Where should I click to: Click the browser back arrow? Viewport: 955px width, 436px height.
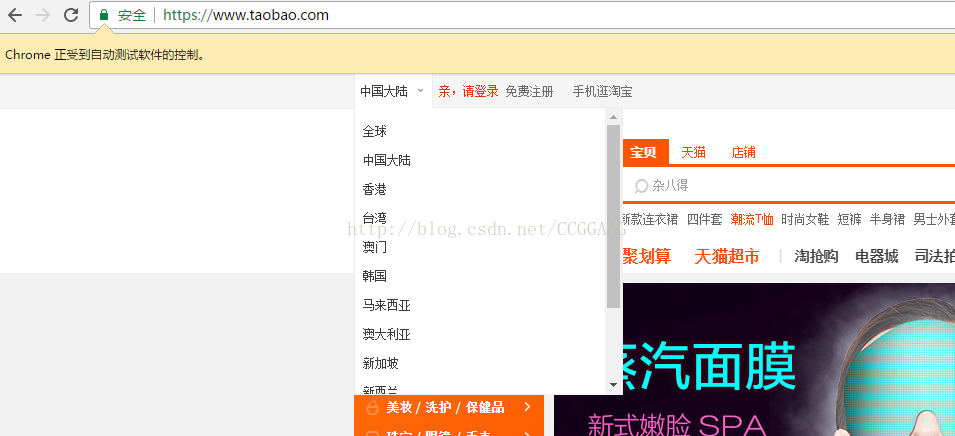(x=15, y=15)
